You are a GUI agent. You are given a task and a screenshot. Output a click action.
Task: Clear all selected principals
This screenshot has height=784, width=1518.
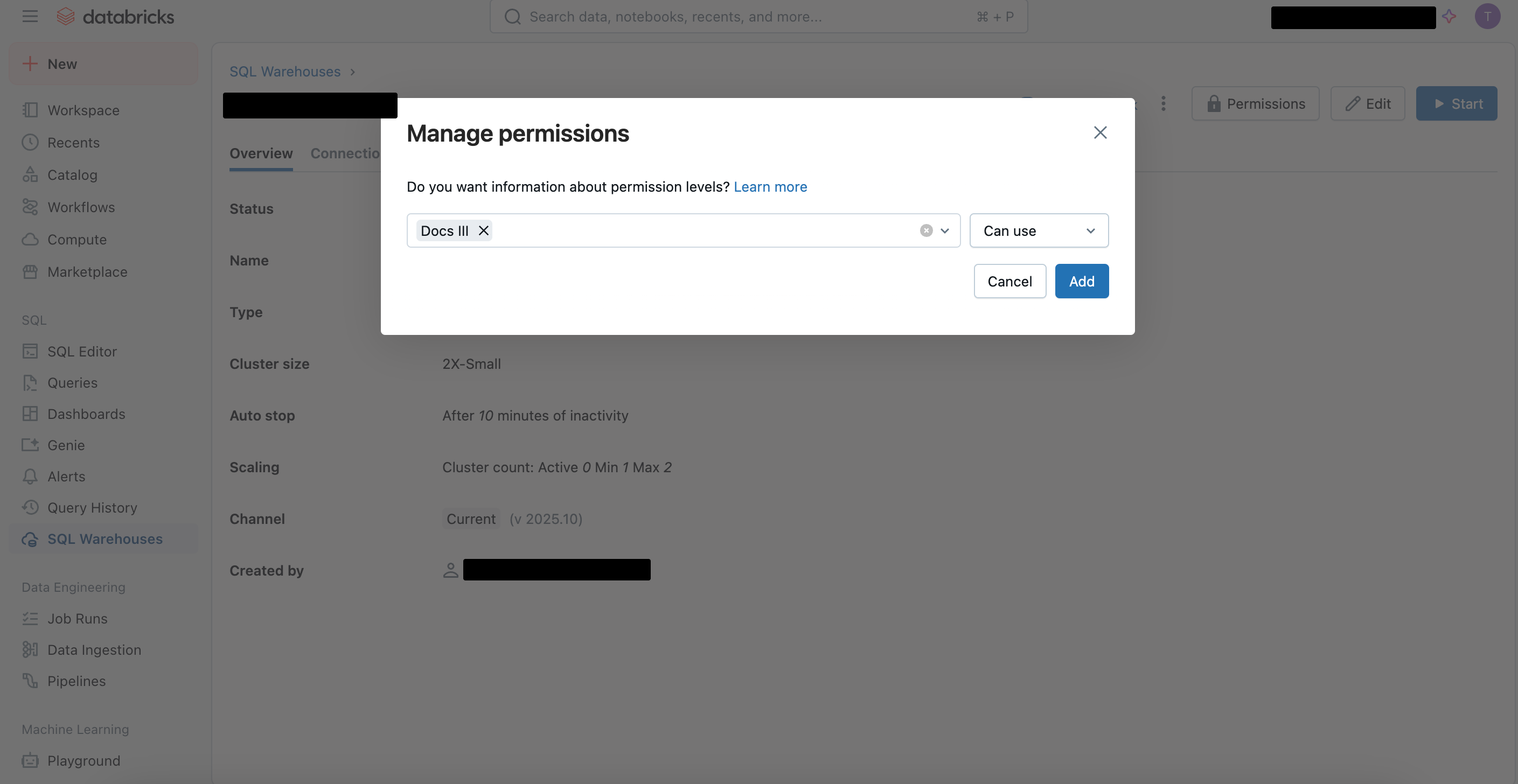(x=926, y=230)
